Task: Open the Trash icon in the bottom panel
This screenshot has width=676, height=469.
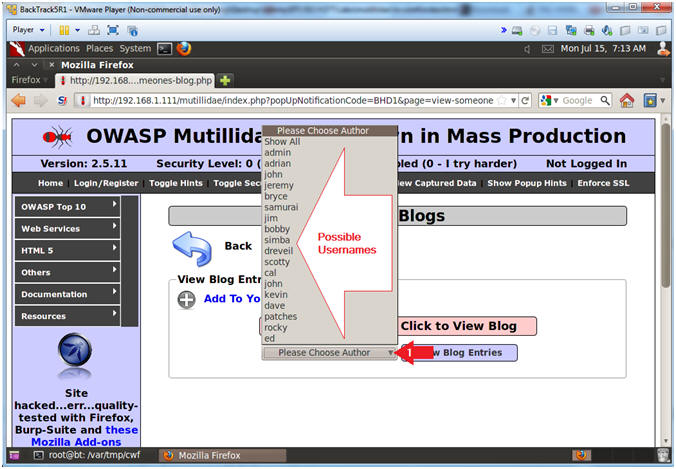Action: pos(663,455)
